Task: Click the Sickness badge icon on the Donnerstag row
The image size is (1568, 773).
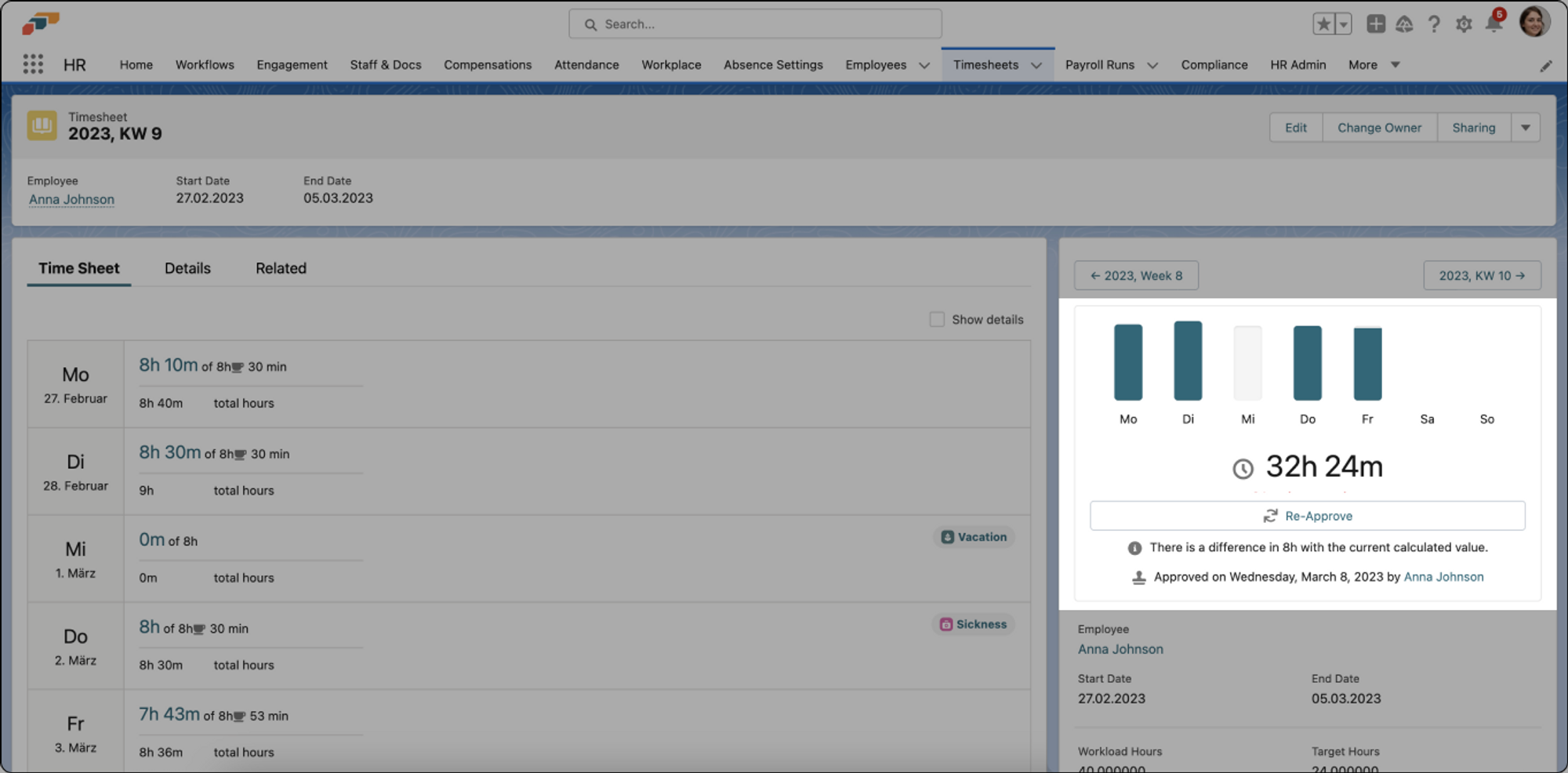Action: click(x=945, y=624)
